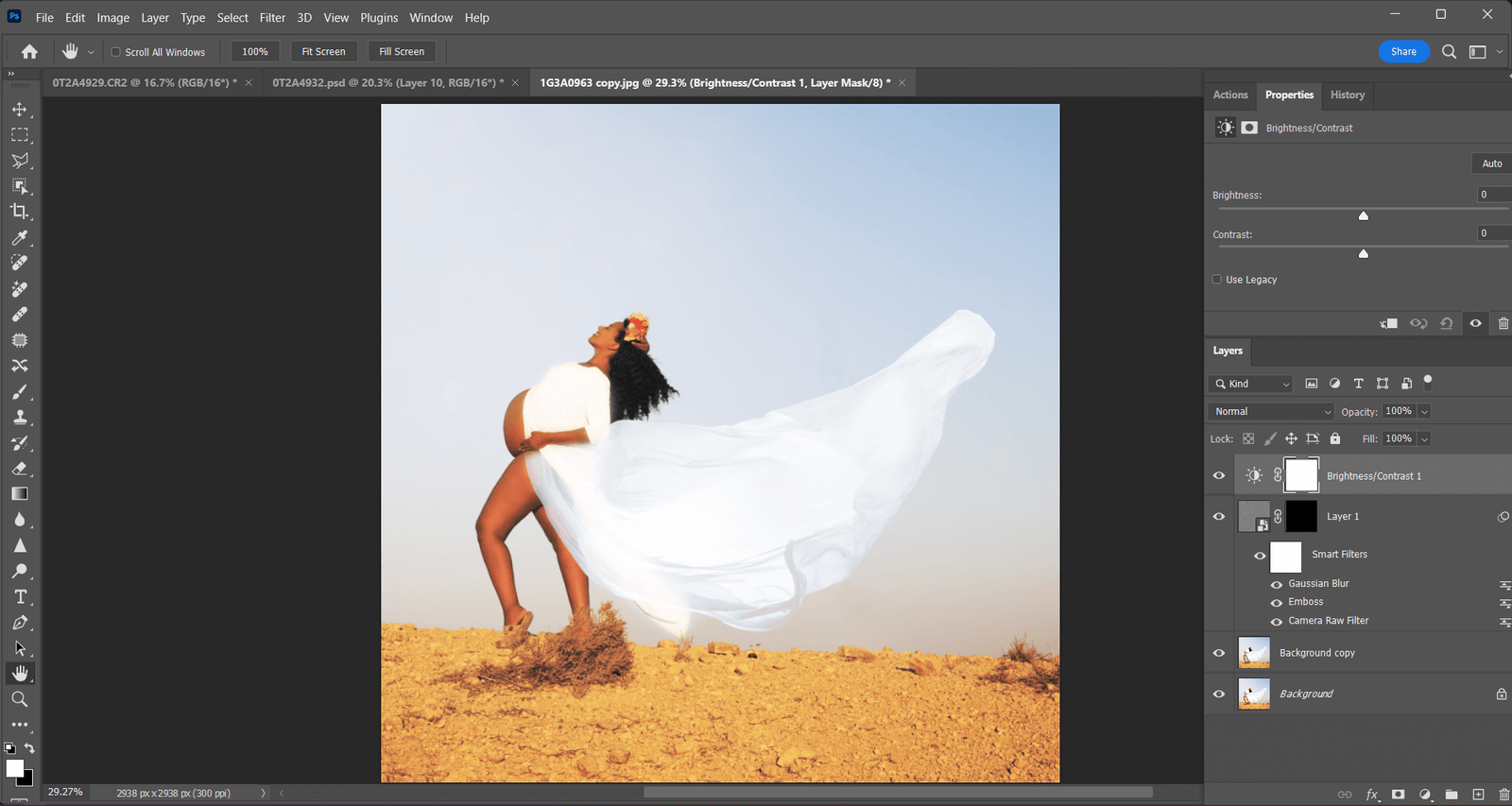Image resolution: width=1512 pixels, height=806 pixels.
Task: Select the Blur tool
Action: (x=20, y=520)
